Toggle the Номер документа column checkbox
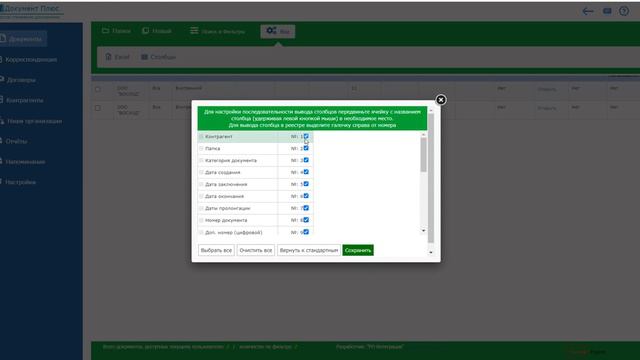 pyautogui.click(x=306, y=220)
